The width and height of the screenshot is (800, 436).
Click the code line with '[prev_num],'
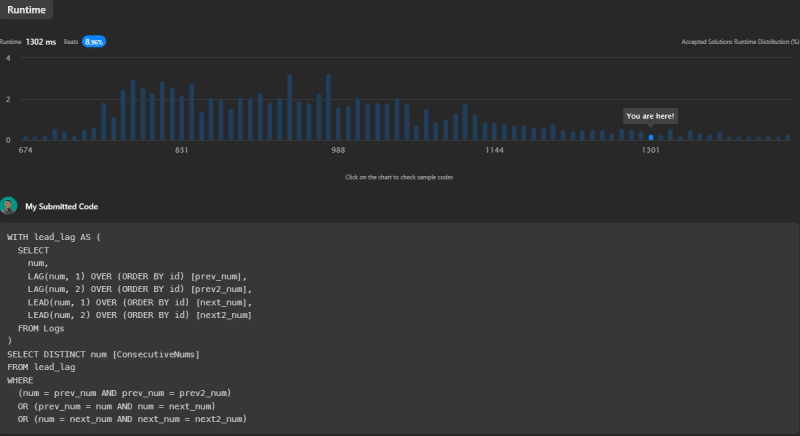[x=137, y=276]
